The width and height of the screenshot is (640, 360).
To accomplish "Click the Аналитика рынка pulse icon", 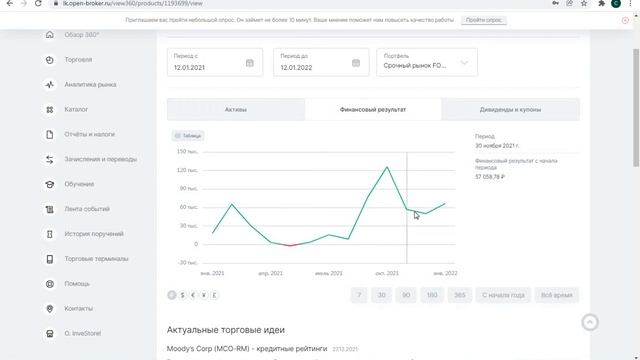I will [49, 84].
